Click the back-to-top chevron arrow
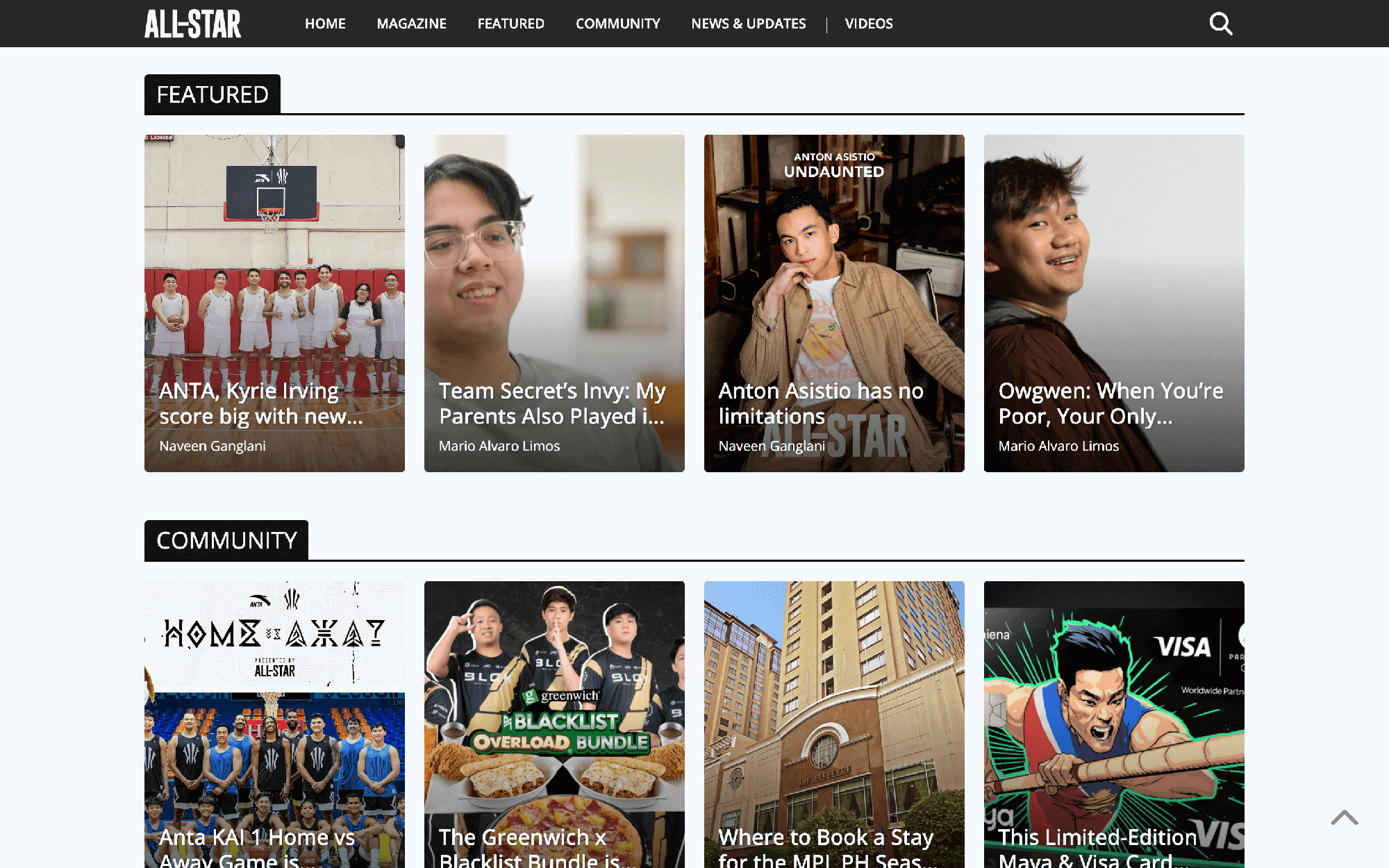The height and width of the screenshot is (868, 1389). [x=1345, y=817]
